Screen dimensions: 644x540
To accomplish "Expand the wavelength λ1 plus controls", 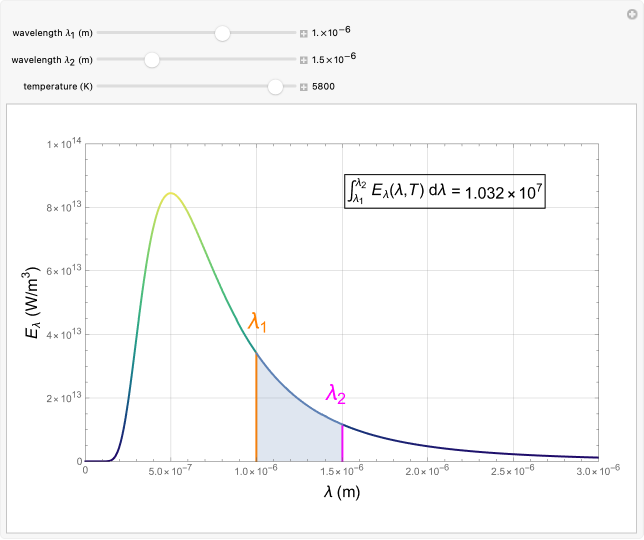I will tap(304, 33).
